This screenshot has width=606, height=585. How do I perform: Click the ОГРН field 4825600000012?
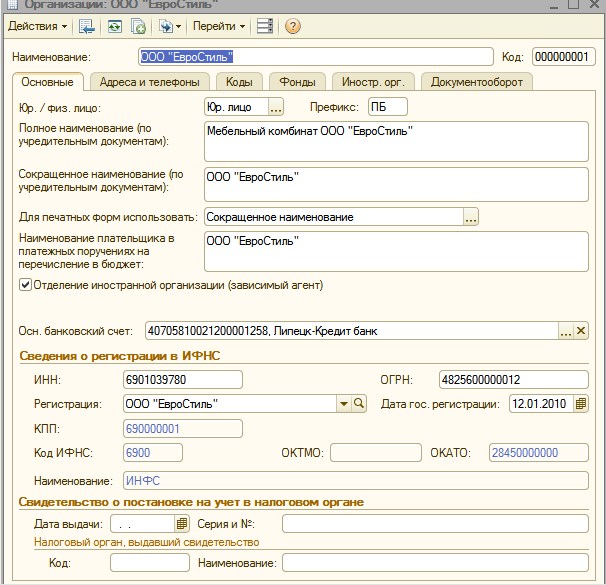[514, 380]
